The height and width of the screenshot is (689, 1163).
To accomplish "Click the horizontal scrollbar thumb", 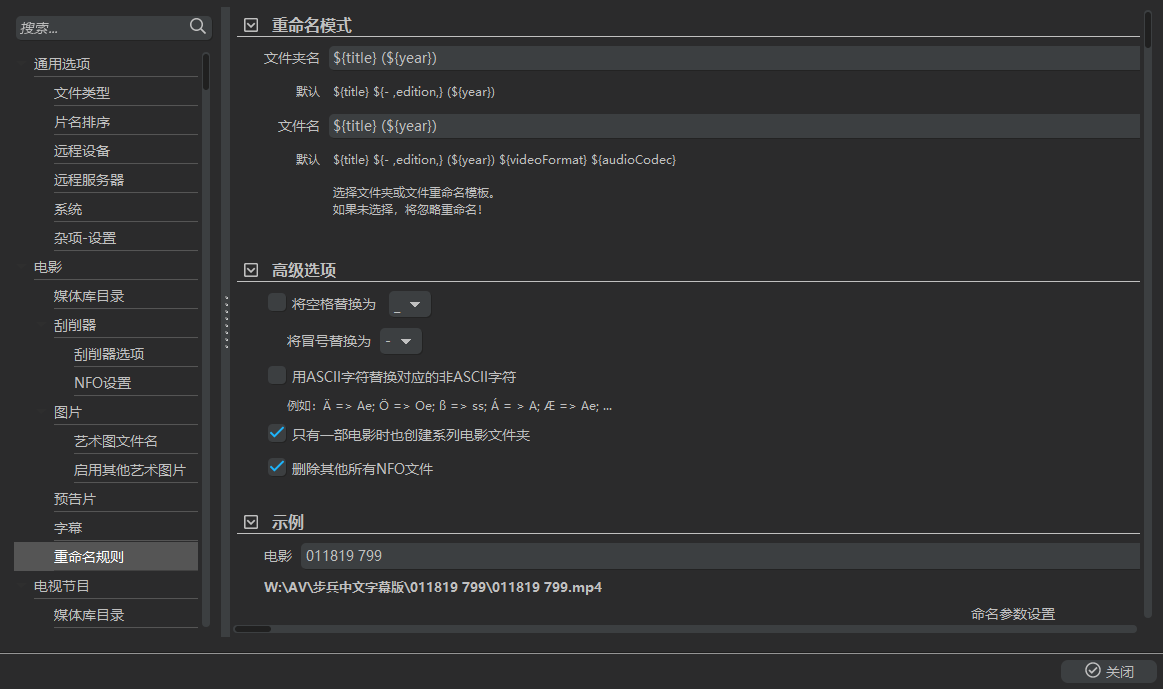I will click(253, 629).
